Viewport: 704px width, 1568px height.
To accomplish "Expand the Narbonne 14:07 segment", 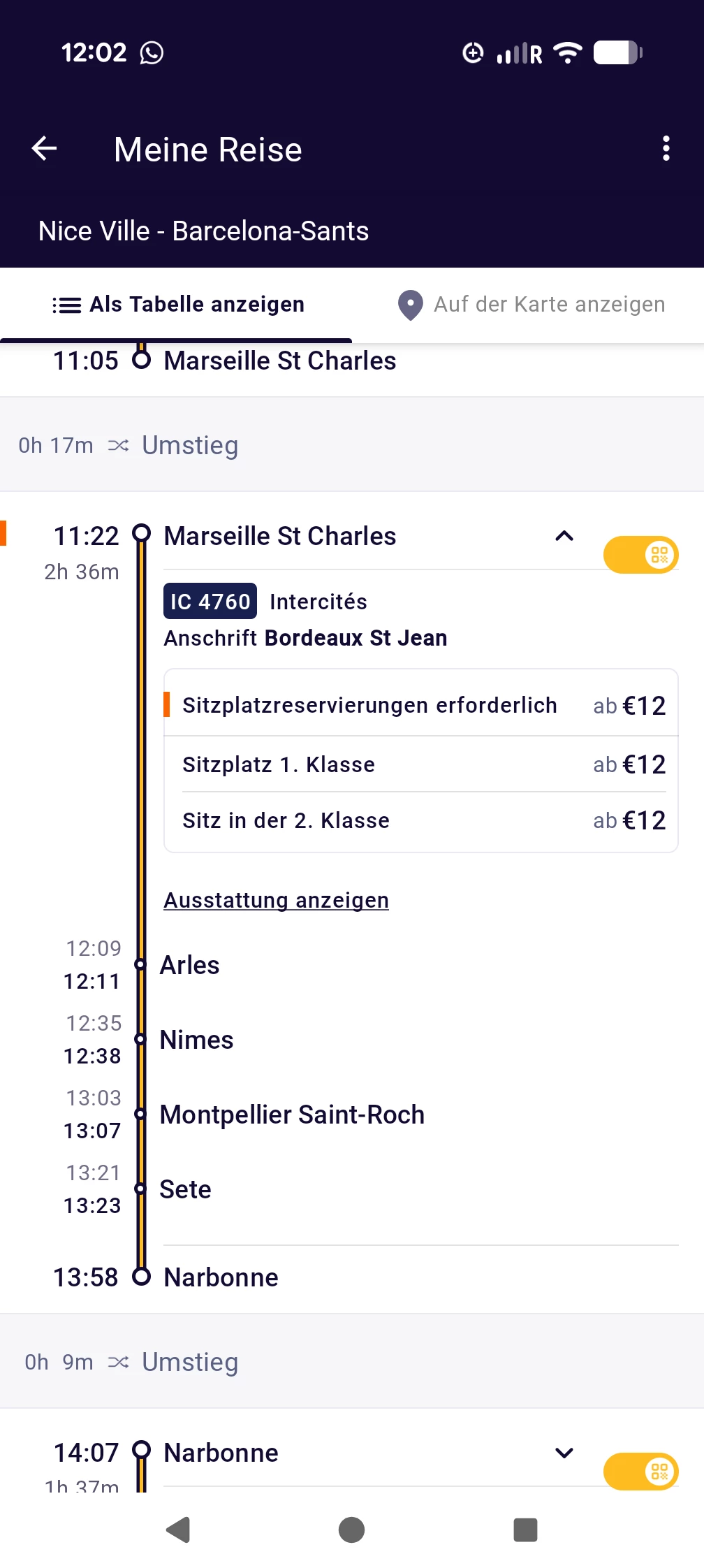I will point(564,1453).
